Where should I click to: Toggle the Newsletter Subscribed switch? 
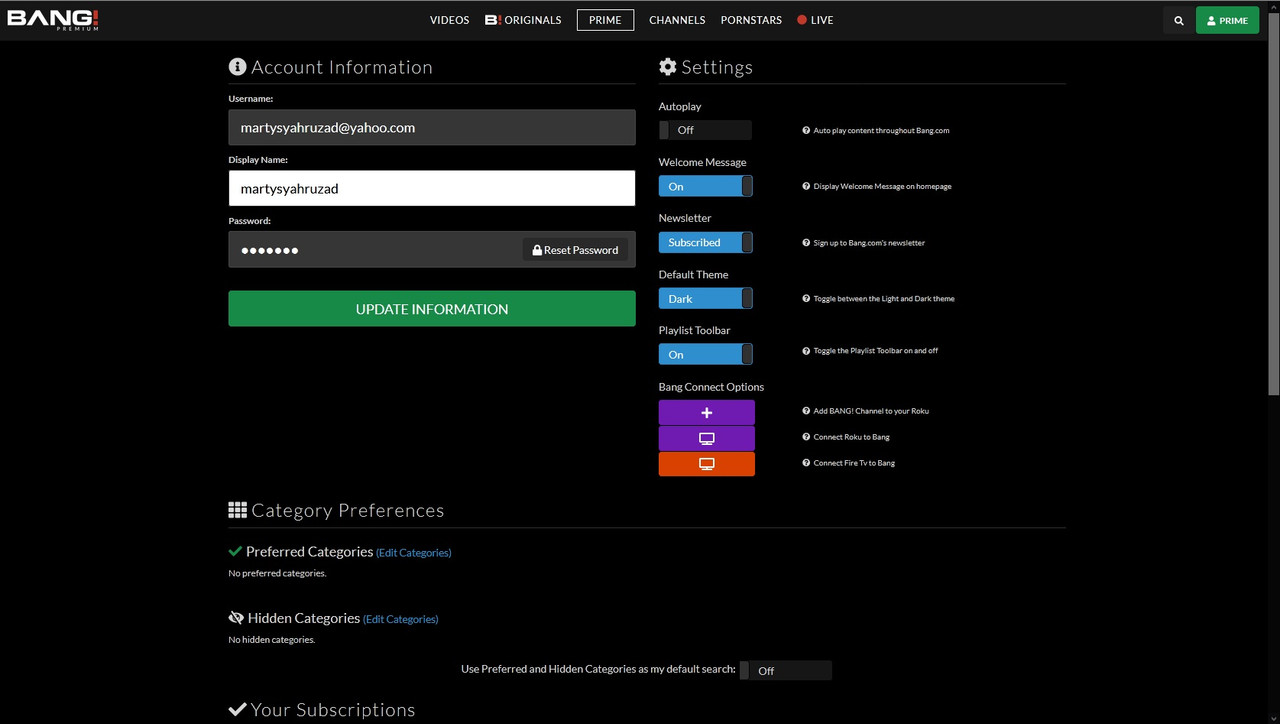[x=706, y=242]
